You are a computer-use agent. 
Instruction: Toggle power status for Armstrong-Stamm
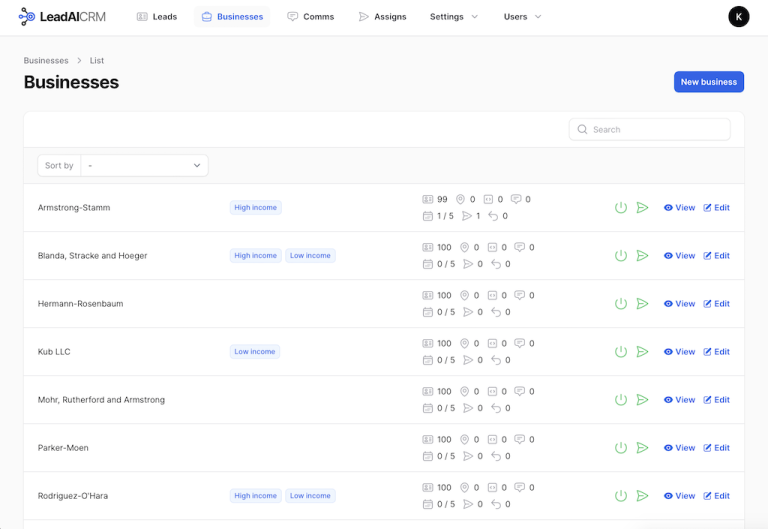pyautogui.click(x=620, y=208)
